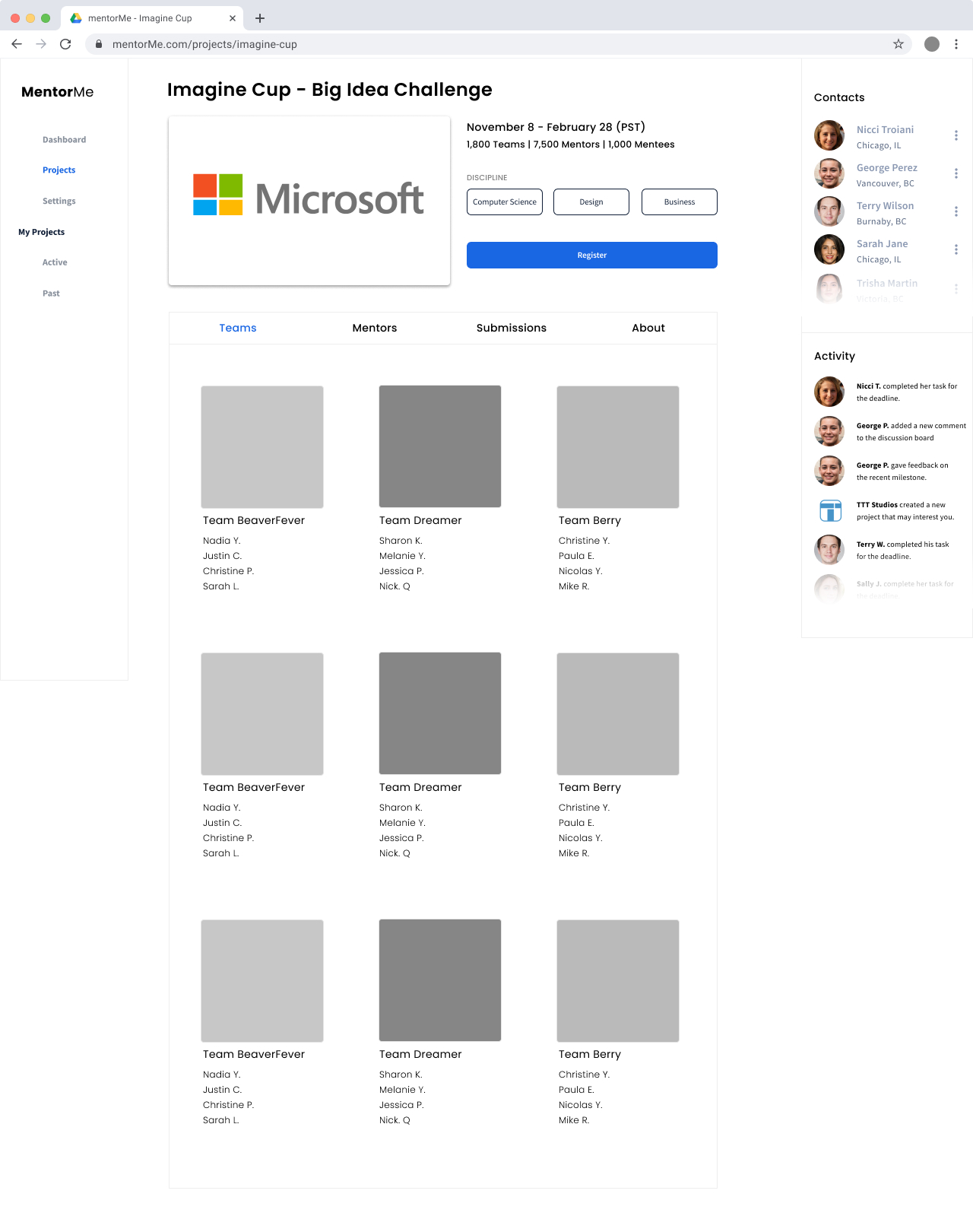973x1232 pixels.
Task: Click the Contacts panel heading
Action: tap(839, 97)
